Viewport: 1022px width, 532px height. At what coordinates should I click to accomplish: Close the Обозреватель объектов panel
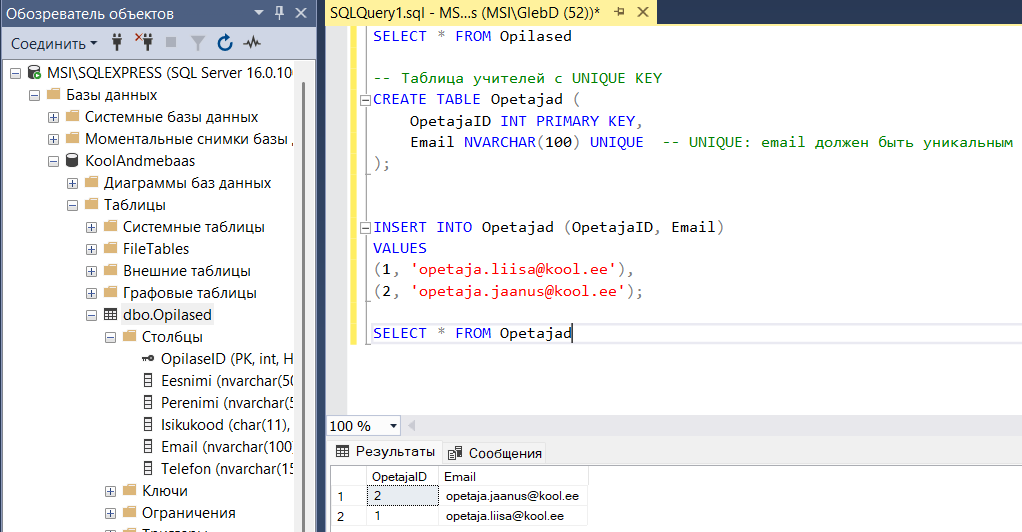pyautogui.click(x=301, y=12)
